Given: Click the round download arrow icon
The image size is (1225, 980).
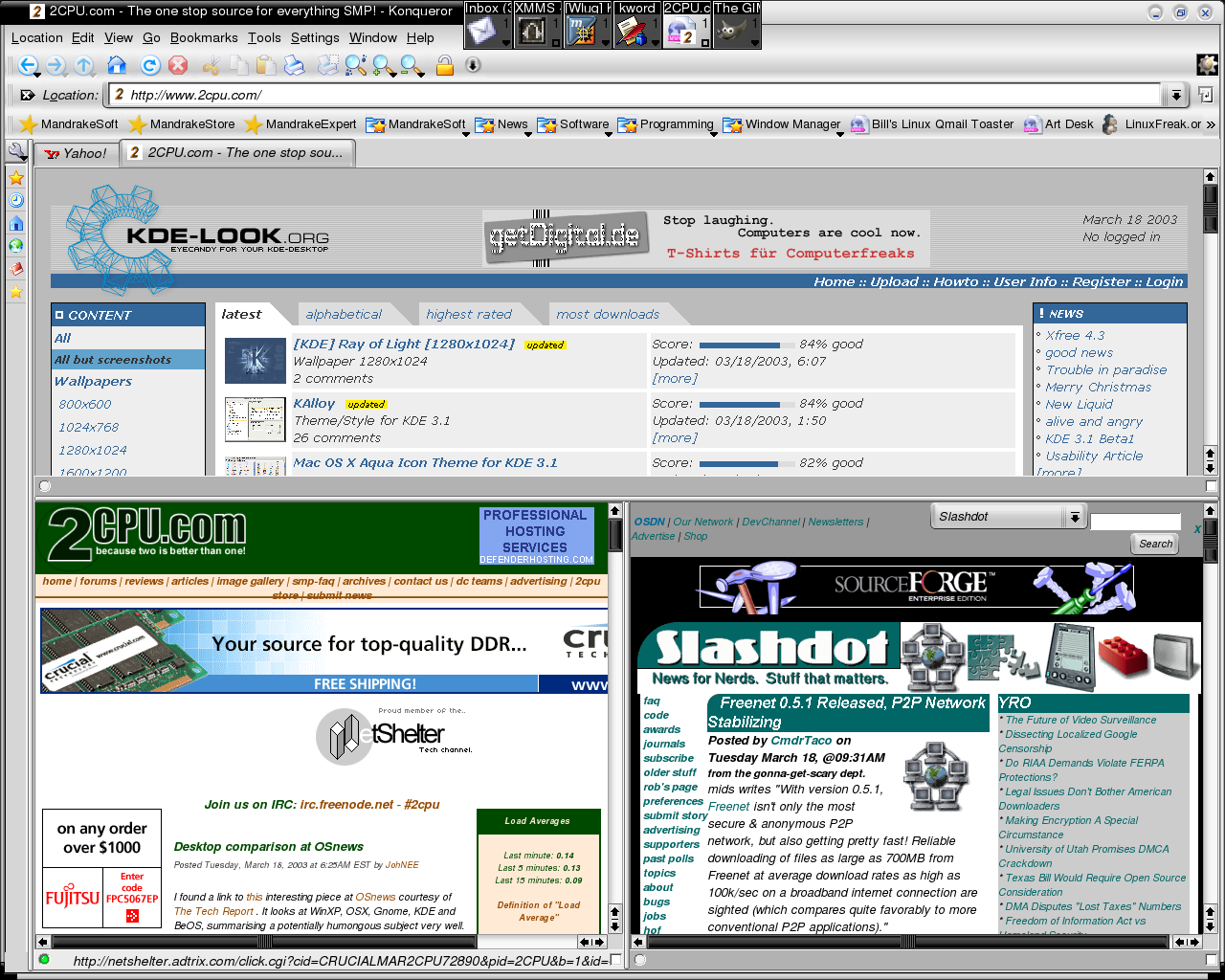Looking at the screenshot, I should click(x=473, y=65).
